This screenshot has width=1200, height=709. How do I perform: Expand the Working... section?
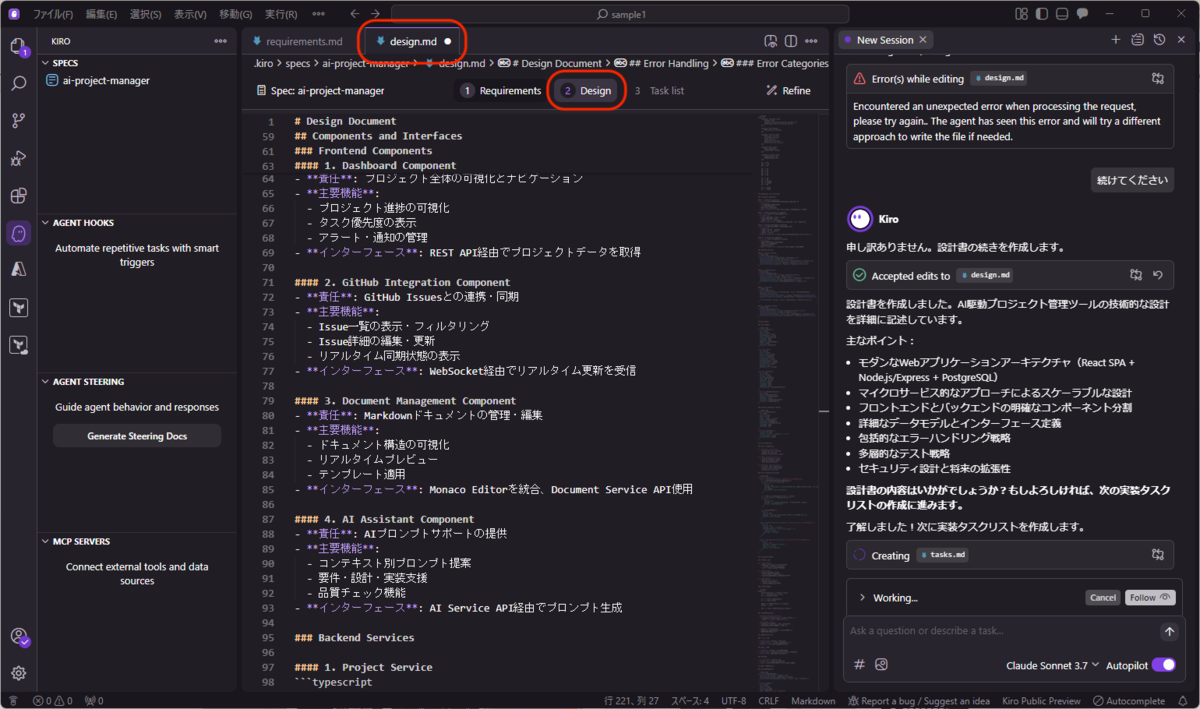click(862, 598)
